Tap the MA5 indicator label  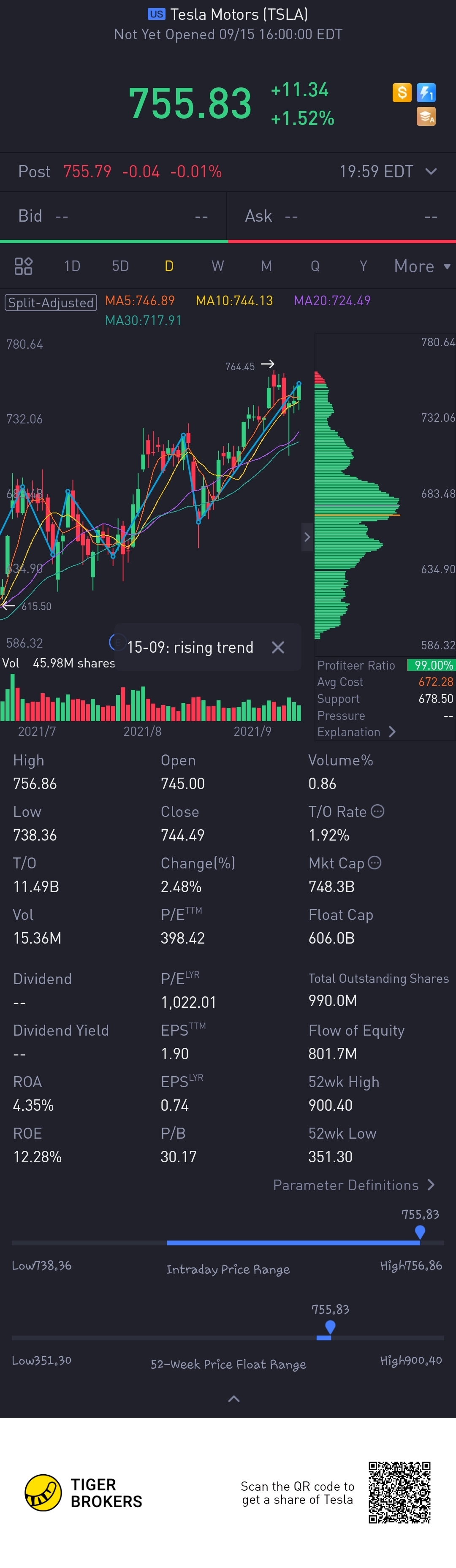point(140,301)
